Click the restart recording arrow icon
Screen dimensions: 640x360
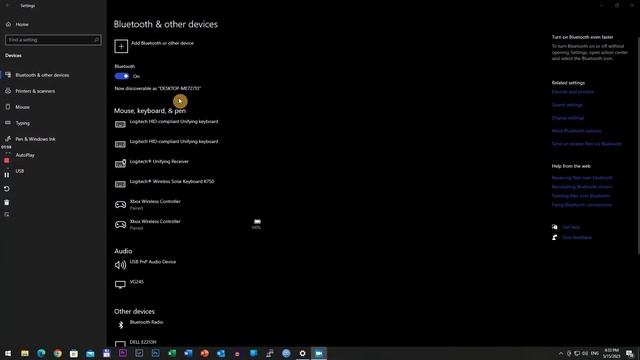coord(7,189)
